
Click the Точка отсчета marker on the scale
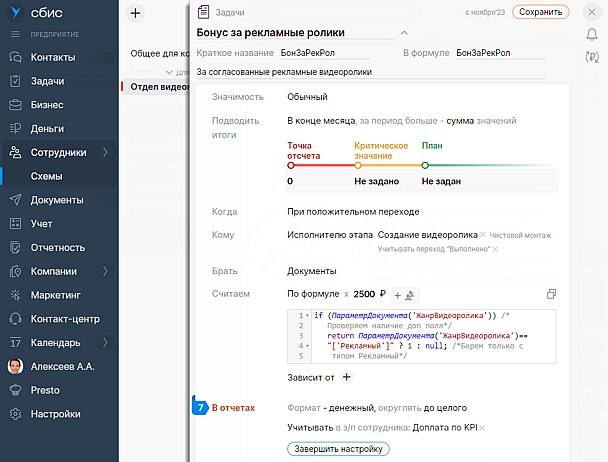291,165
